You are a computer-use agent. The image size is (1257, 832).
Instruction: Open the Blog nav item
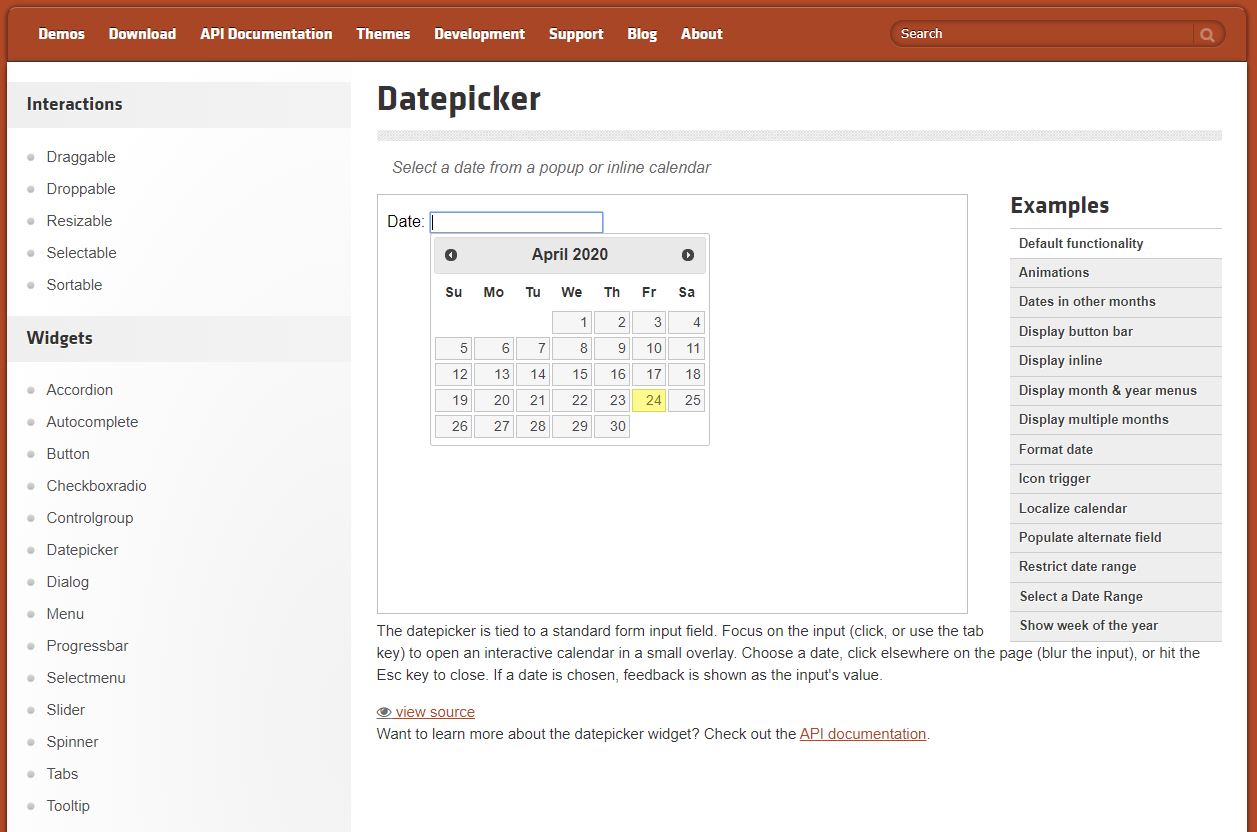pos(642,34)
